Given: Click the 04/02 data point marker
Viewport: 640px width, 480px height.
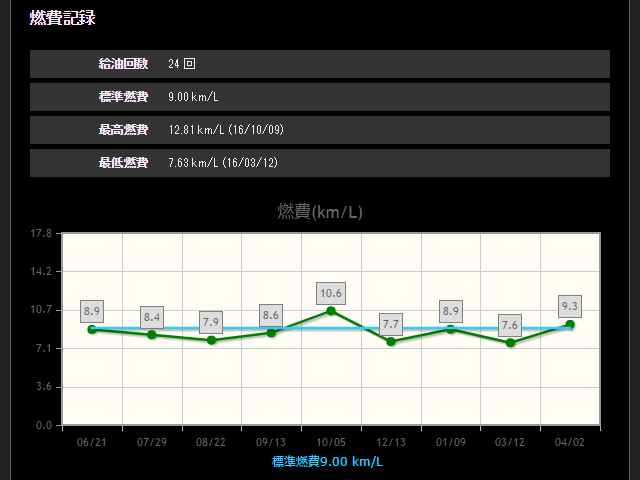Looking at the screenshot, I should click(x=570, y=324).
